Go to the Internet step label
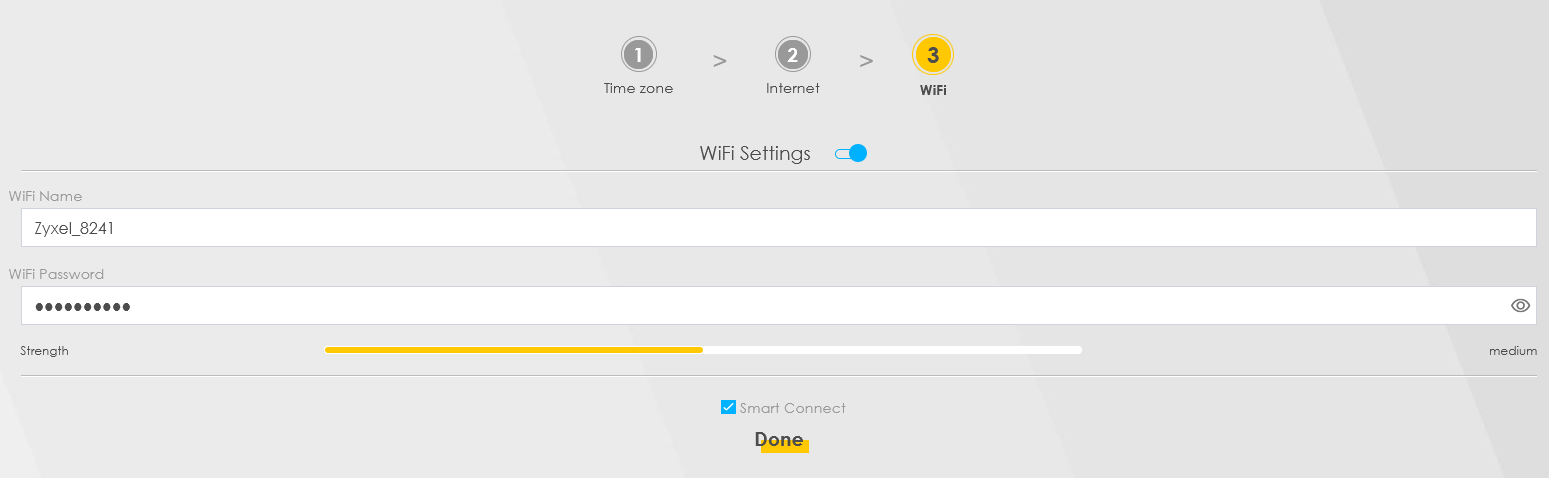 (x=792, y=89)
